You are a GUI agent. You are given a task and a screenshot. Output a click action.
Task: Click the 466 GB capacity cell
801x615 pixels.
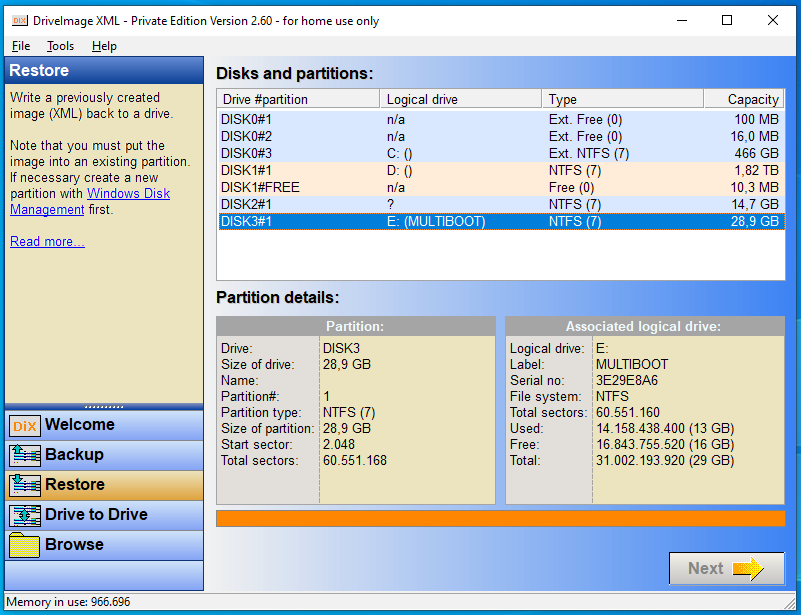click(757, 153)
